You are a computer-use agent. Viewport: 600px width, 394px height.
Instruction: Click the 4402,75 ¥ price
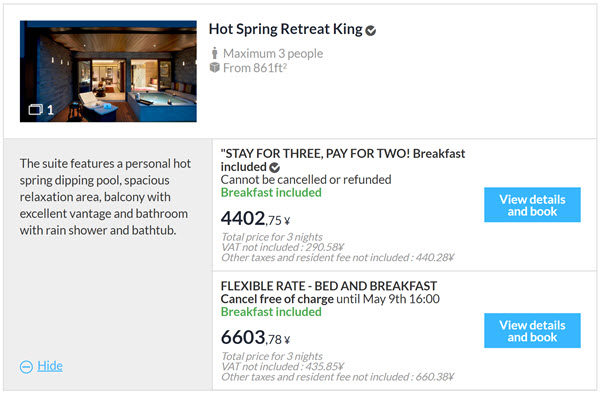[255, 219]
